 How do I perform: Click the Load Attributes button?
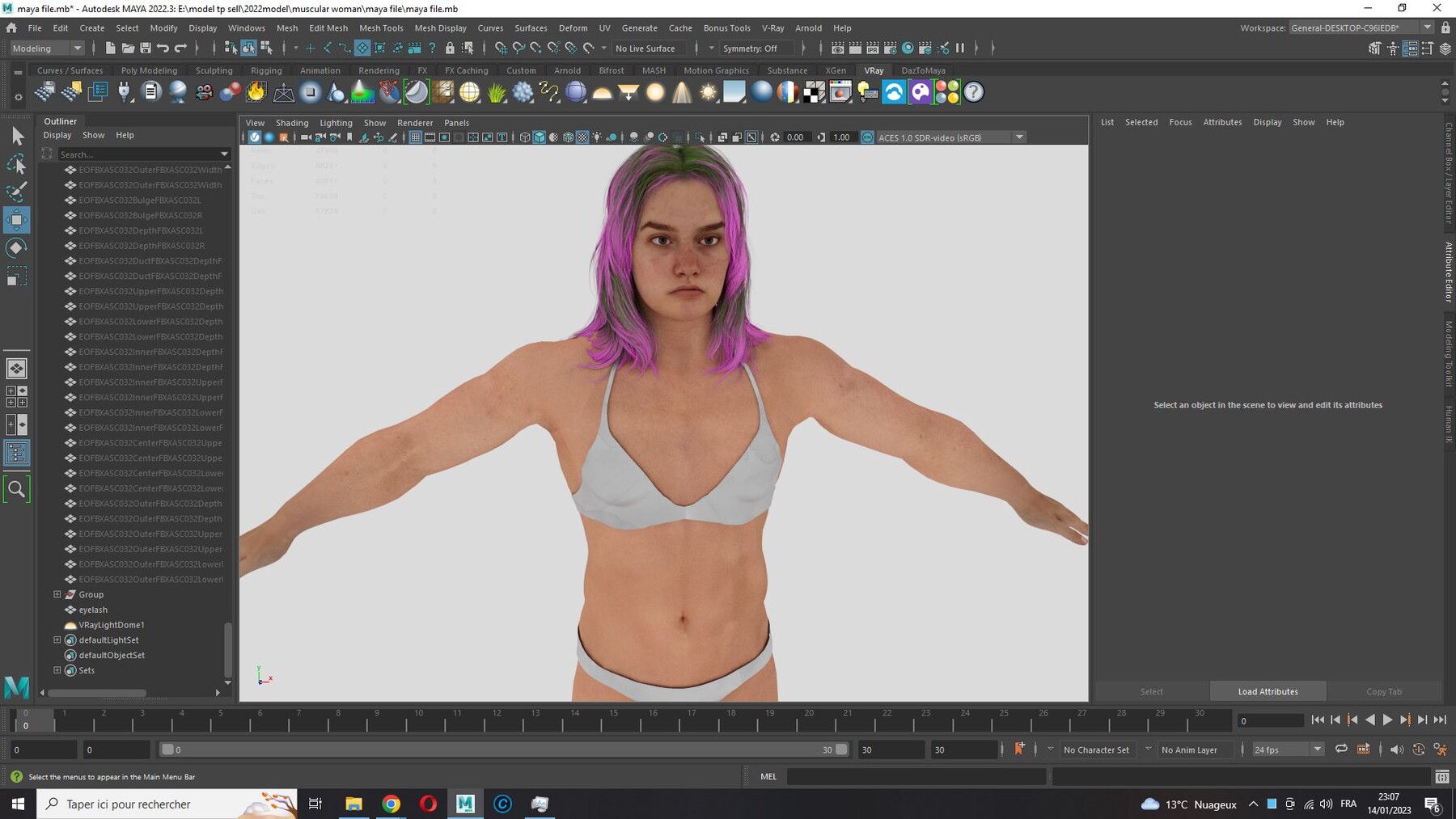click(x=1268, y=691)
